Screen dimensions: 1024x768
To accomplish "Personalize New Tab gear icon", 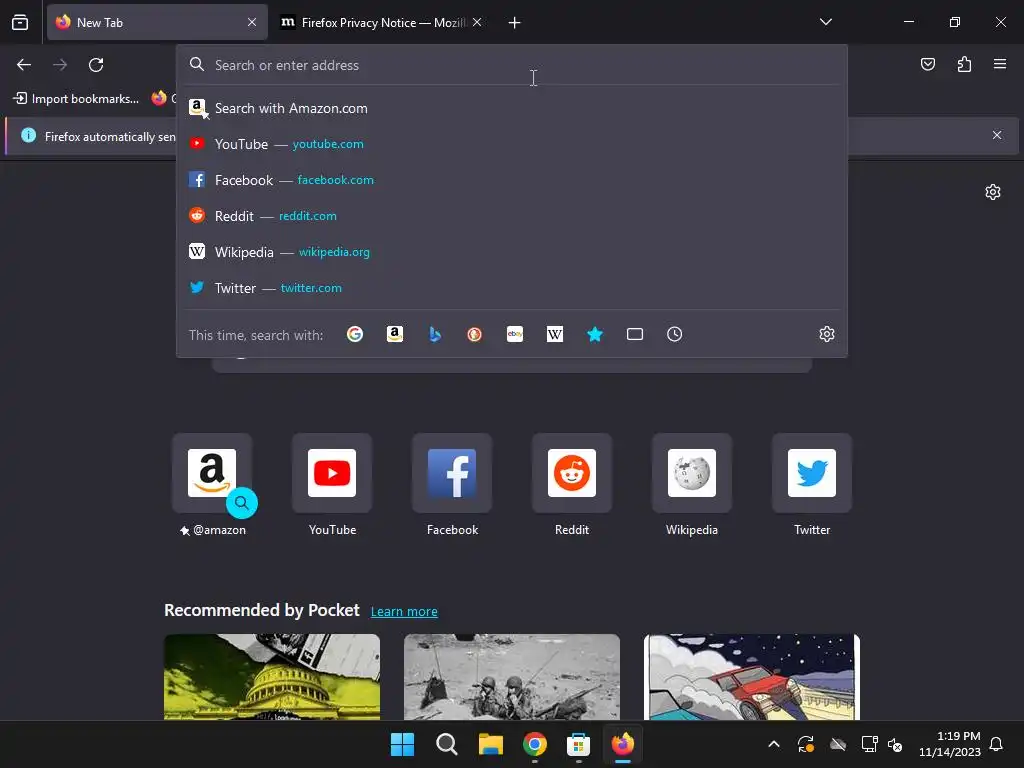I will [x=993, y=192].
